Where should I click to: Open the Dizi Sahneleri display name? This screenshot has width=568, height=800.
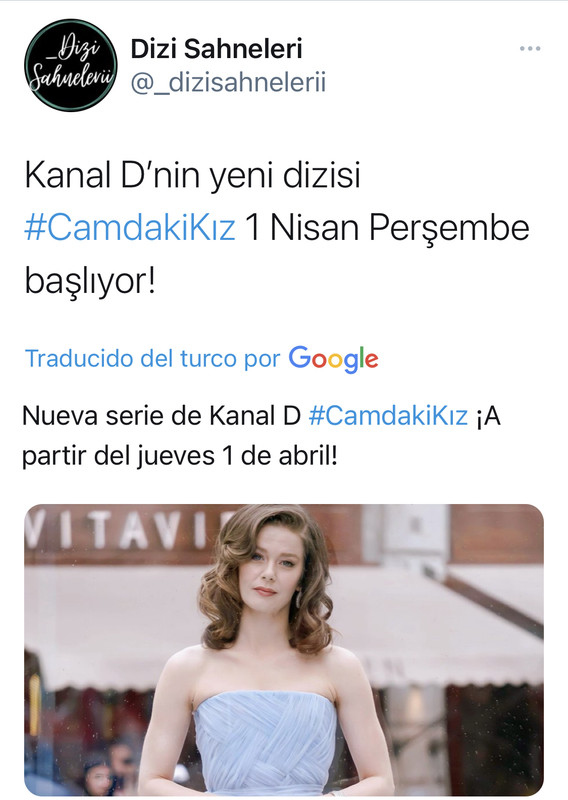216,49
